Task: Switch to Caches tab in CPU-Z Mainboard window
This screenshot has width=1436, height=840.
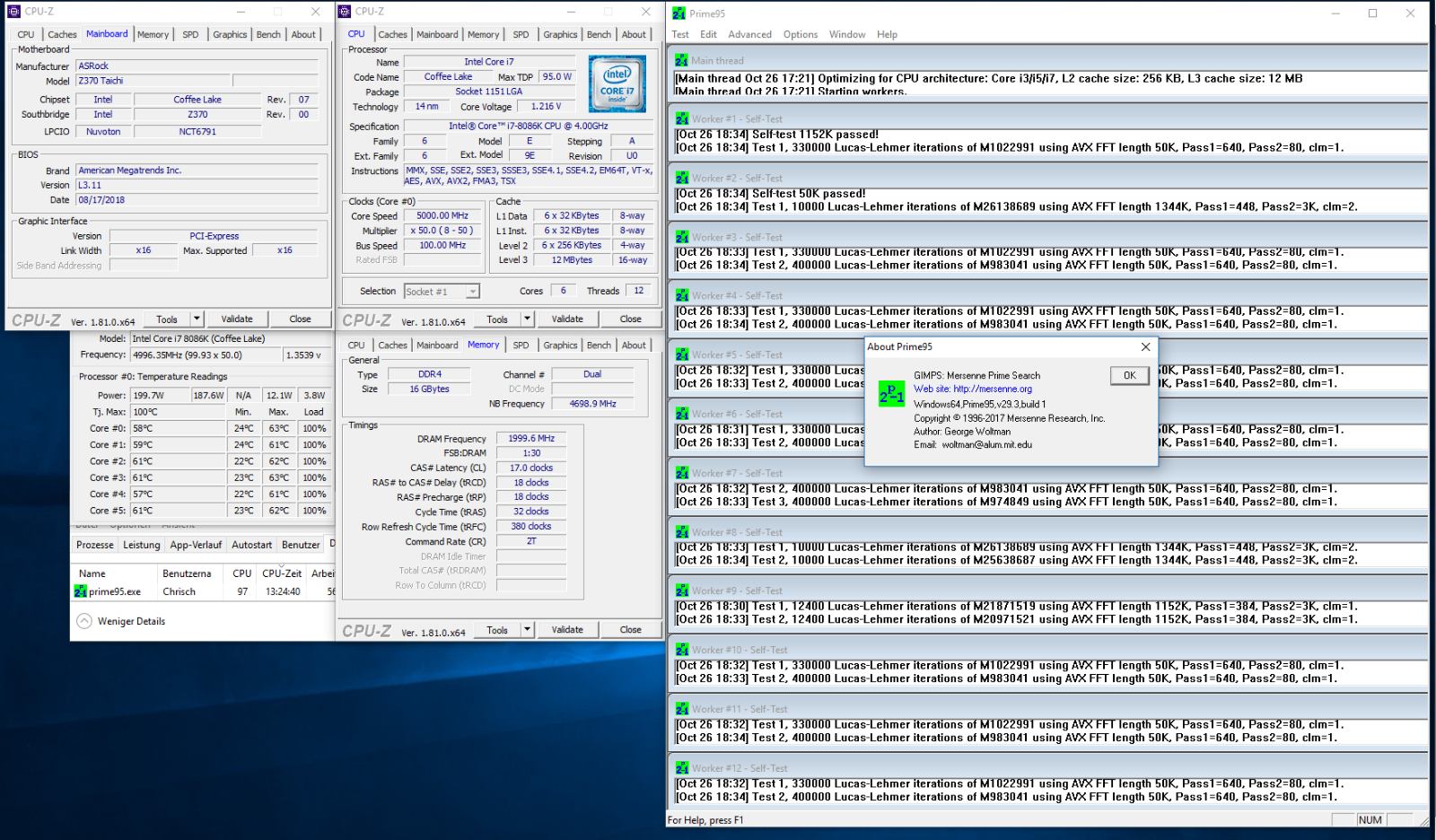Action: tap(62, 34)
